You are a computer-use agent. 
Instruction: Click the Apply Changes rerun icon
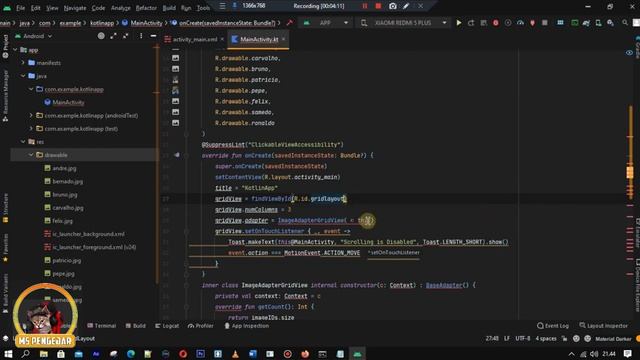point(471,23)
